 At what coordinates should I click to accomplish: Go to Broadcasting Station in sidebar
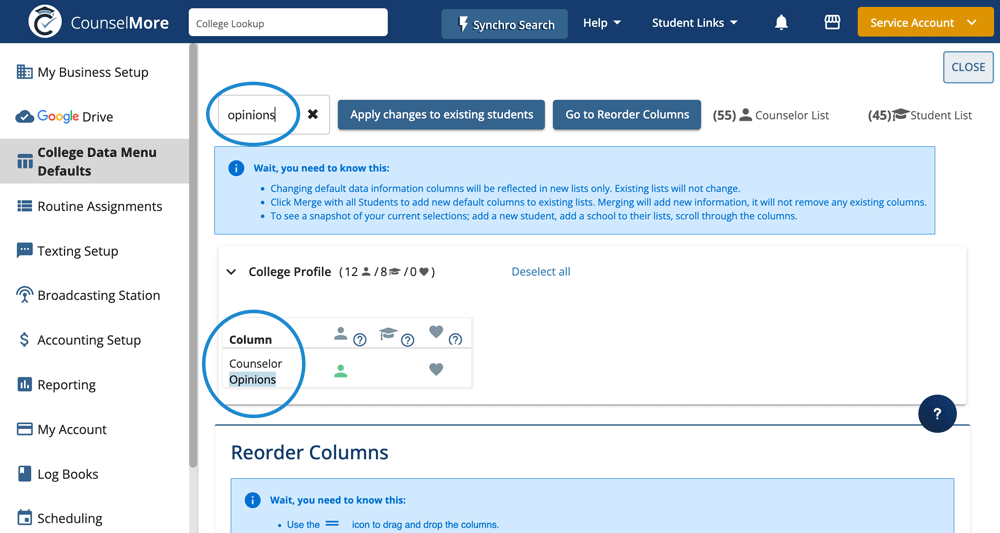pyautogui.click(x=98, y=295)
